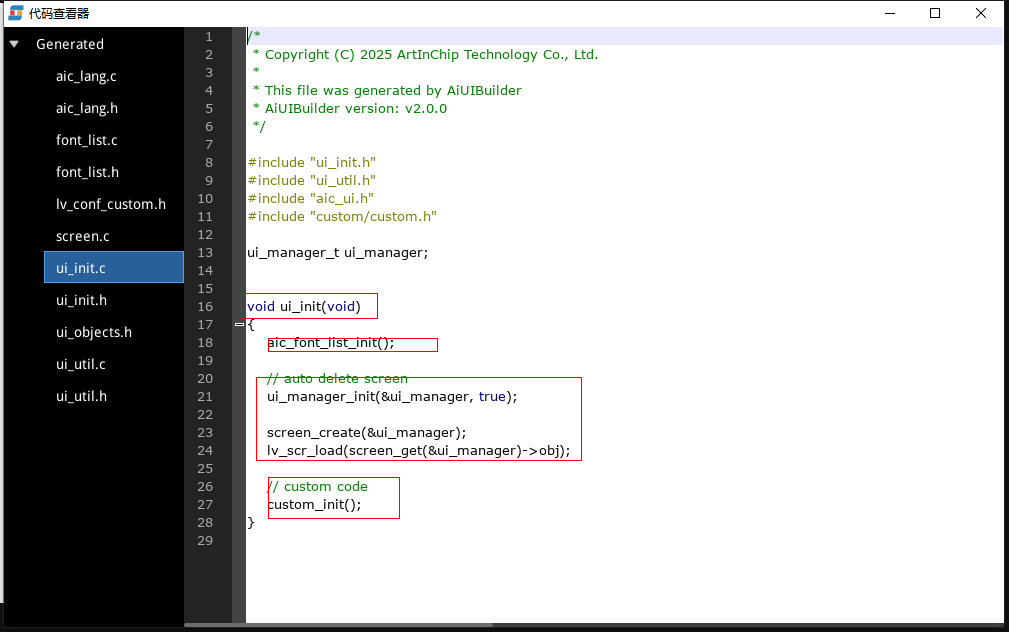This screenshot has height=632, width=1009.
Task: Click '#include "aic_ui.h"' line
Action: point(311,199)
